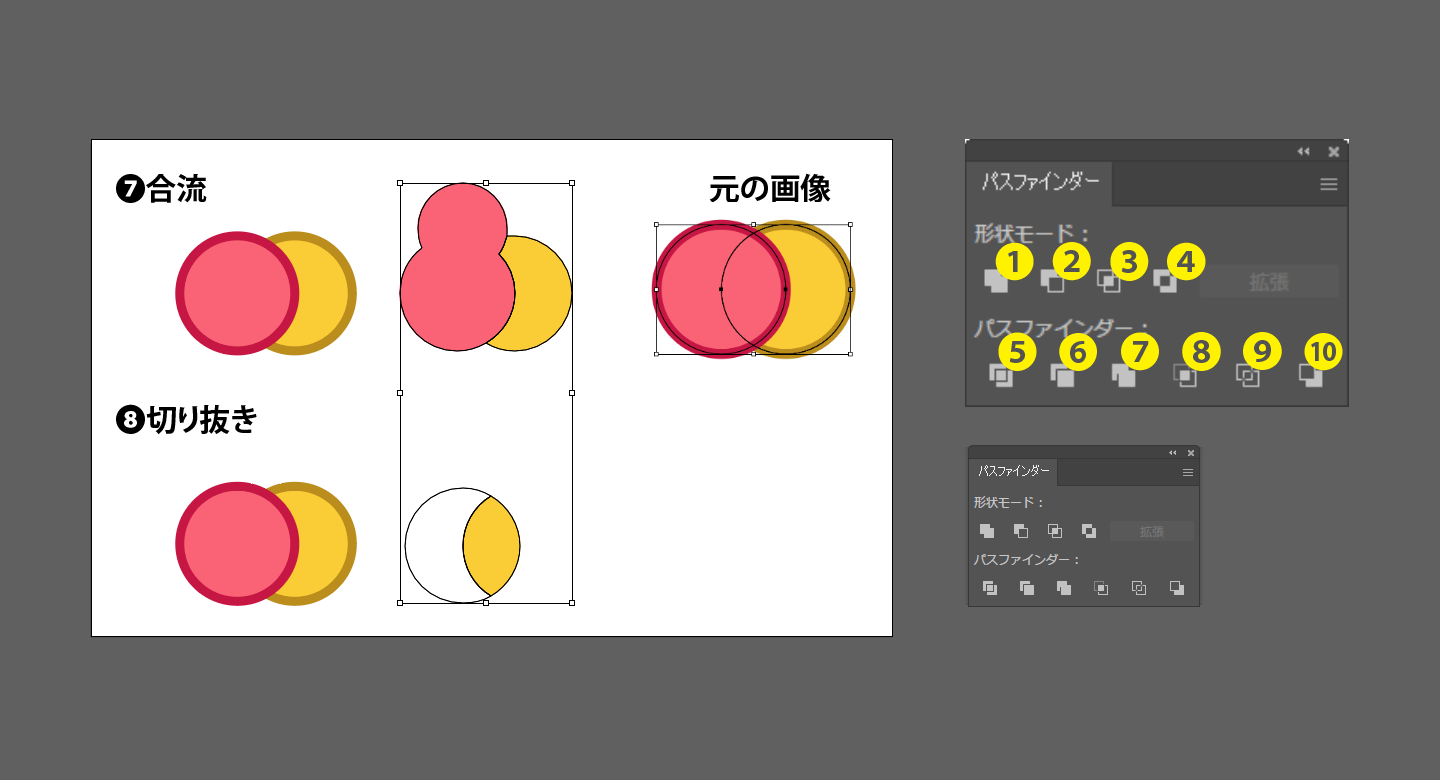Open the small Pathfinder panel flyout menu
The height and width of the screenshot is (780, 1440).
point(1187,470)
